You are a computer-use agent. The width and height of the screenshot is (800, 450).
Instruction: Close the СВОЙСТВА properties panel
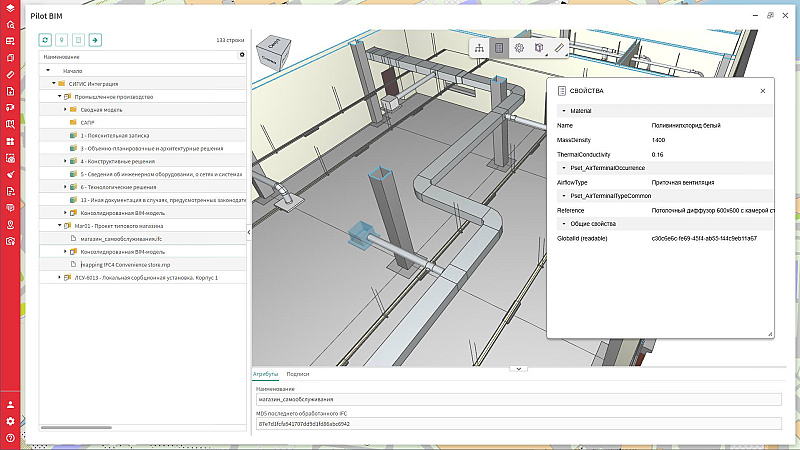(763, 90)
